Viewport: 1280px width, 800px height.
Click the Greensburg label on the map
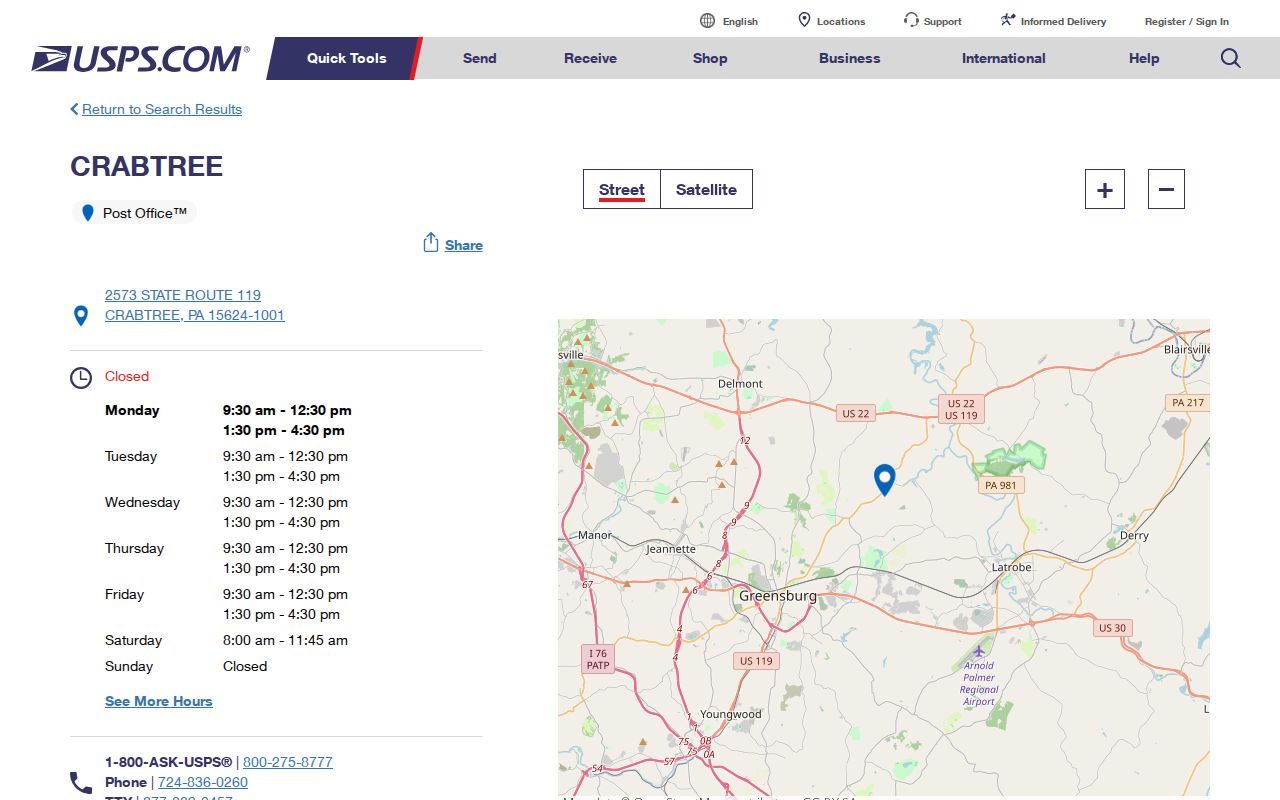click(778, 596)
